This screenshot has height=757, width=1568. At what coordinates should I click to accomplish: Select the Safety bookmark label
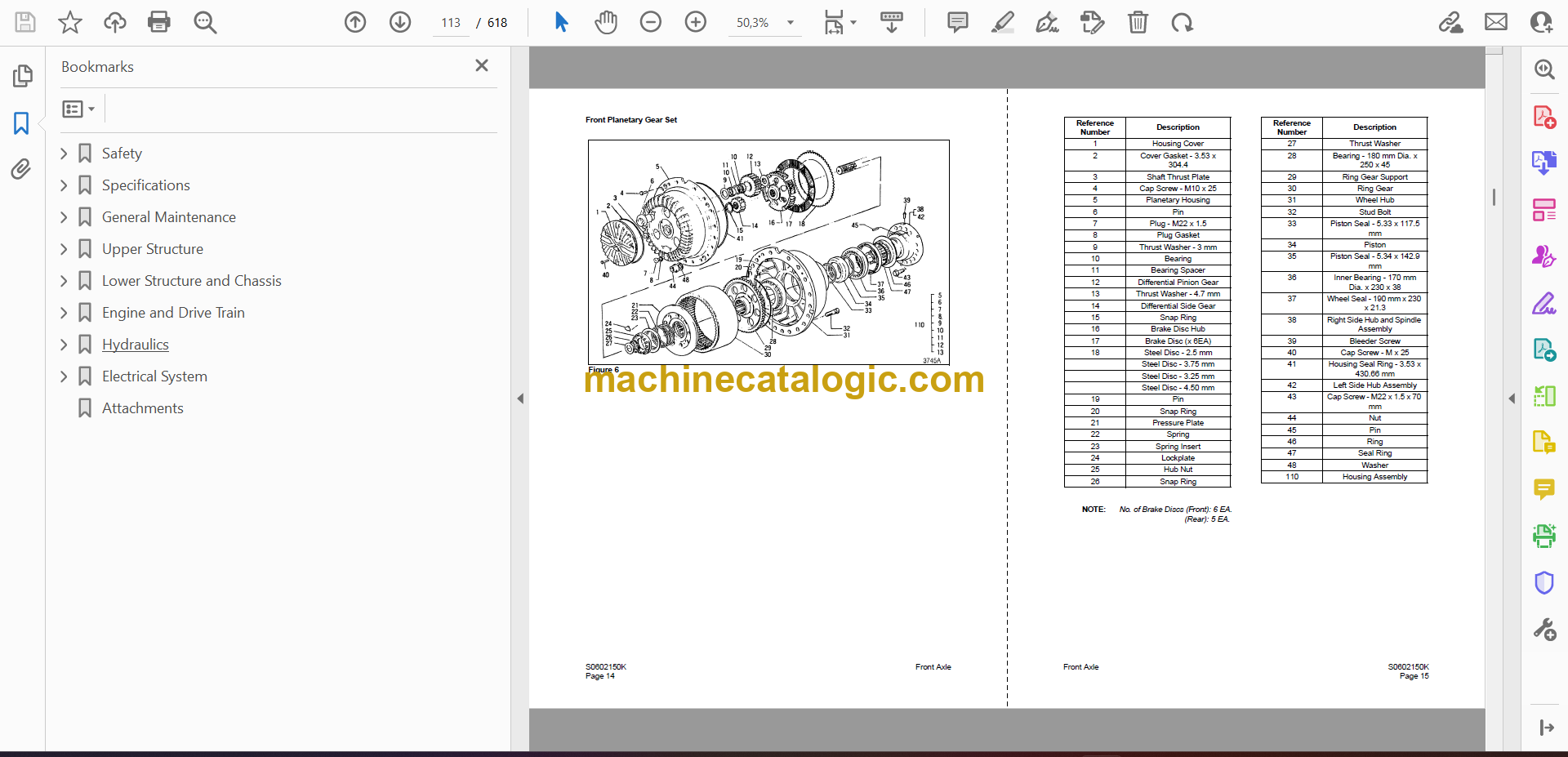(122, 154)
